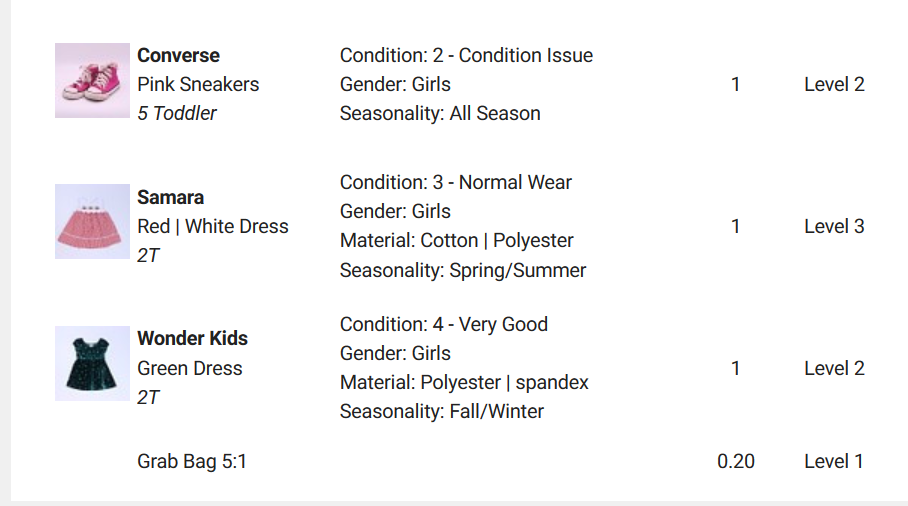Click the Grab Bag 5:1 row label

pos(192,461)
